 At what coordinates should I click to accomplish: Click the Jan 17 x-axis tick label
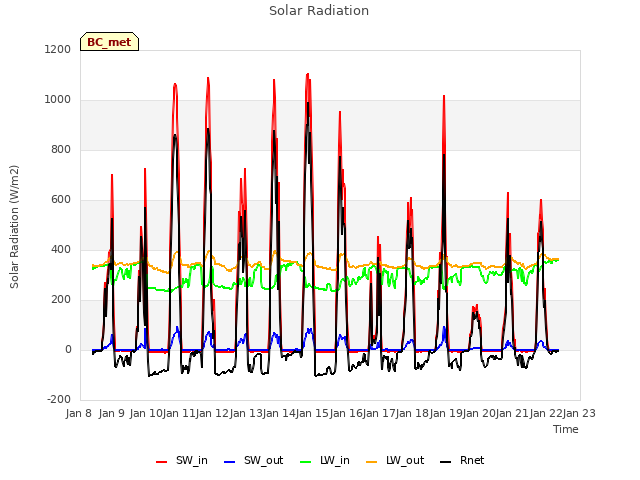tap(379, 413)
